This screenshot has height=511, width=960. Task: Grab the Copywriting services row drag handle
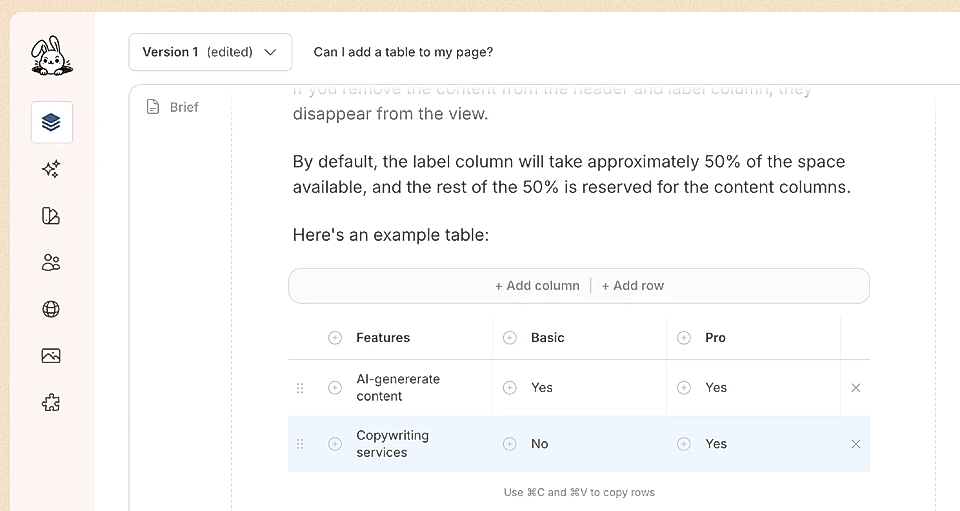[300, 444]
